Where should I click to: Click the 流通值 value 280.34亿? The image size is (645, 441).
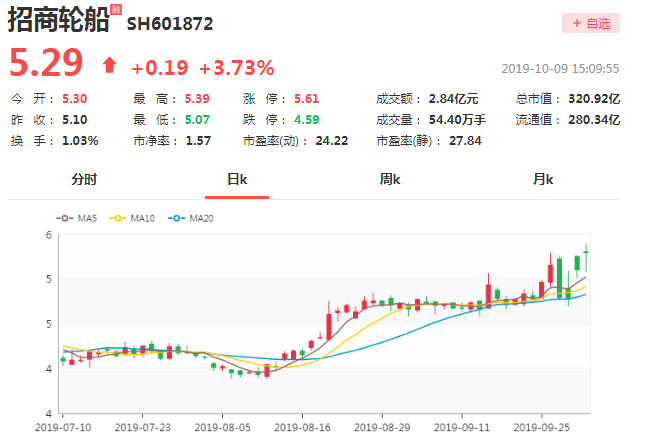pos(594,120)
